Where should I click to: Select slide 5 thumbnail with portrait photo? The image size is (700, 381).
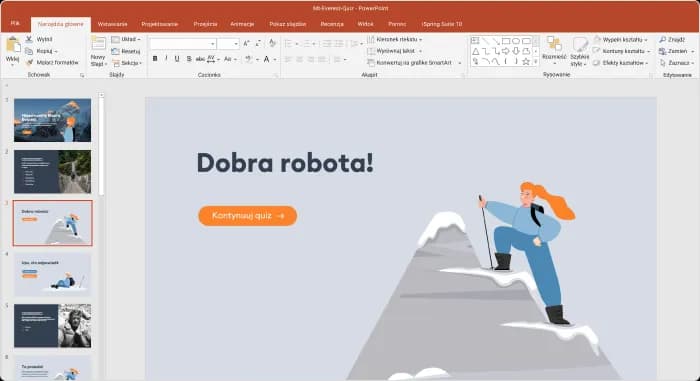coord(52,326)
